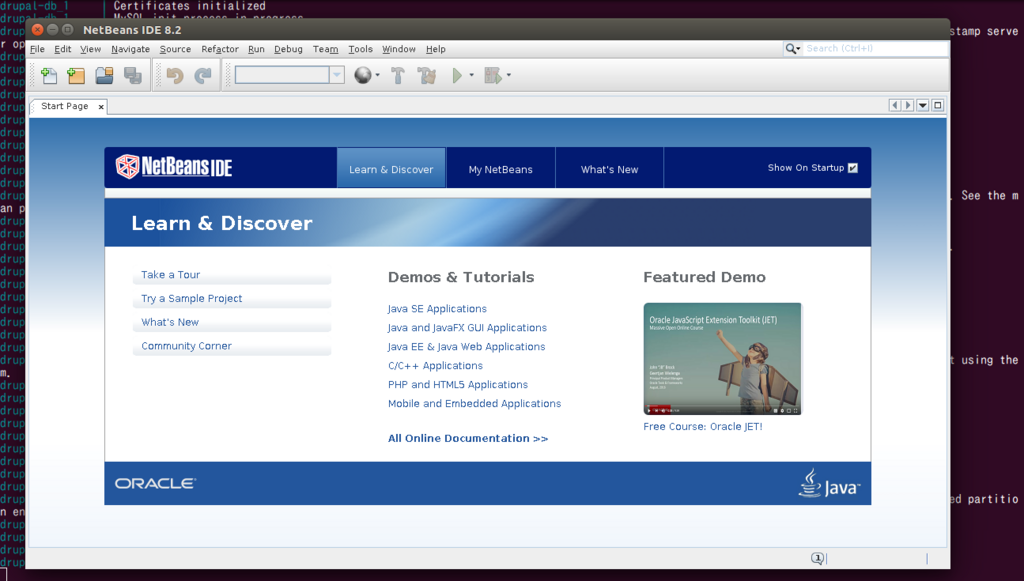Click the New File toolbar icon
1024x581 pixels.
click(x=49, y=76)
